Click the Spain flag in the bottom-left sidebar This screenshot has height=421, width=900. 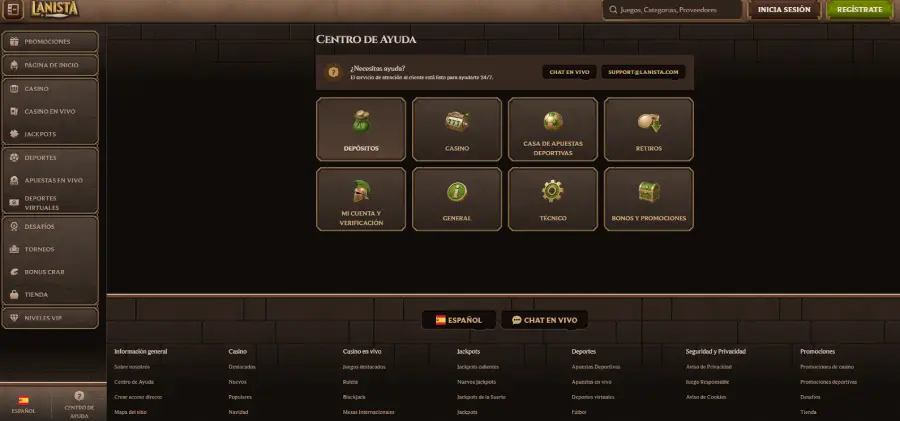[24, 400]
